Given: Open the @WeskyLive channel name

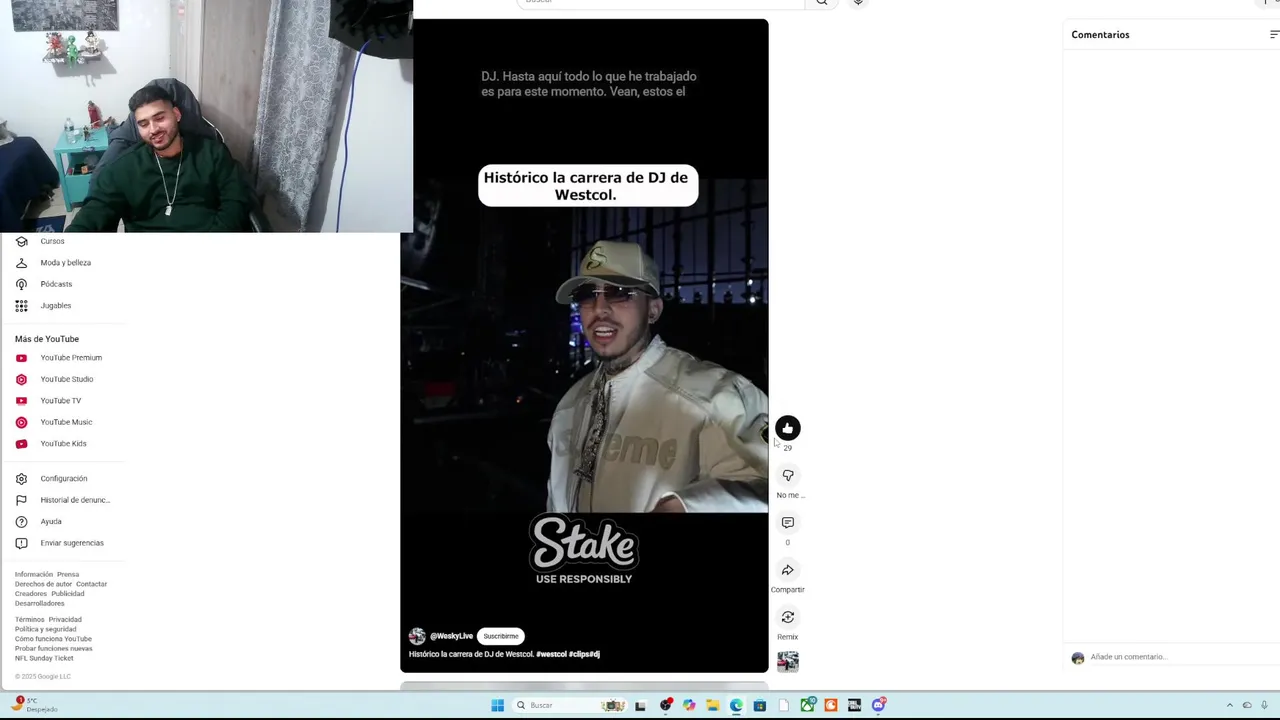Looking at the screenshot, I should pos(451,636).
